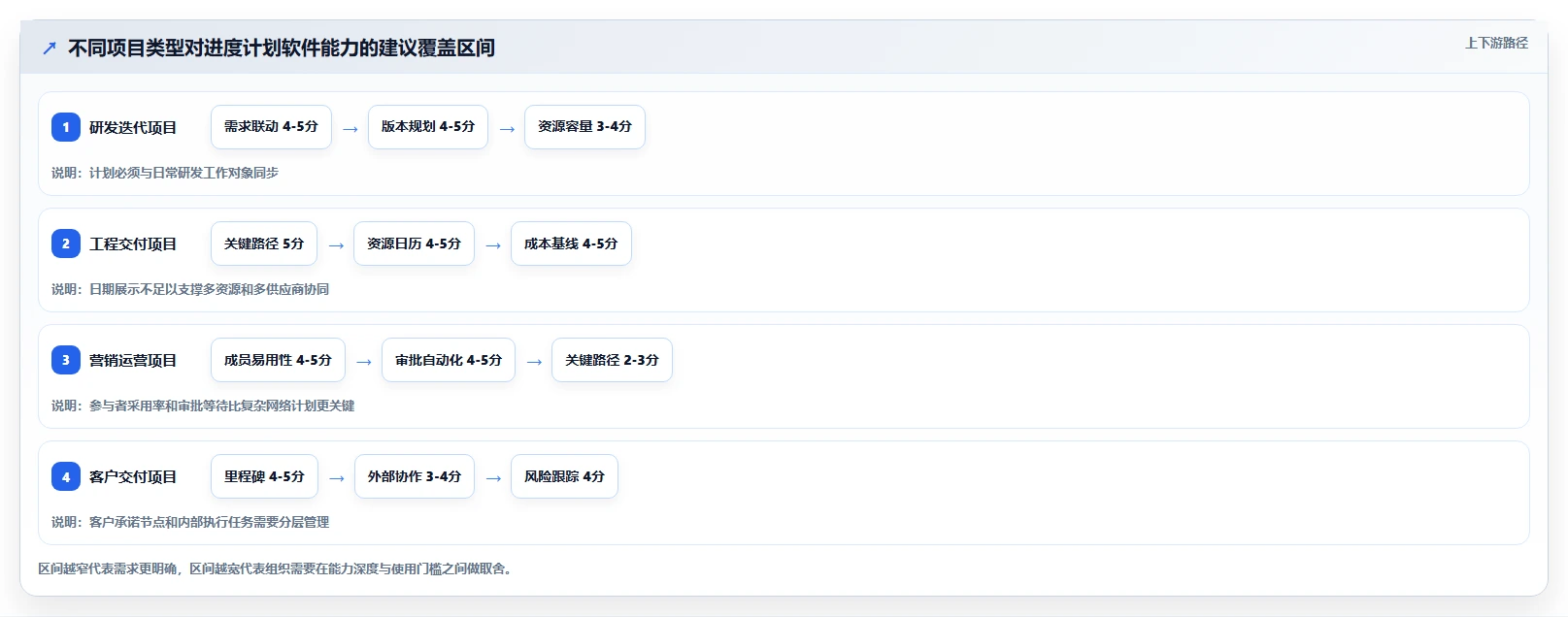
Task: Click the 上下游路径 label
Action: click(x=1496, y=43)
